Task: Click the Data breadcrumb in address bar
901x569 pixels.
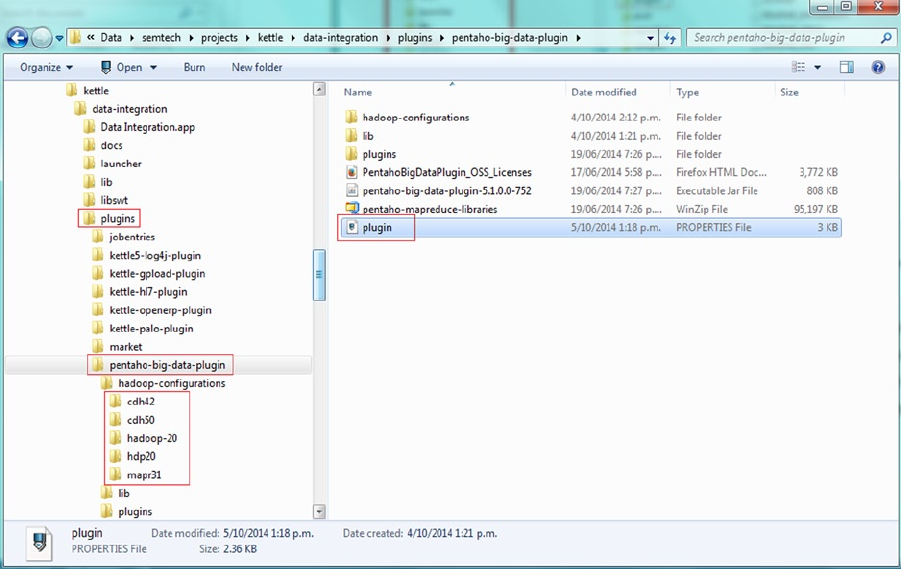Action: point(111,38)
